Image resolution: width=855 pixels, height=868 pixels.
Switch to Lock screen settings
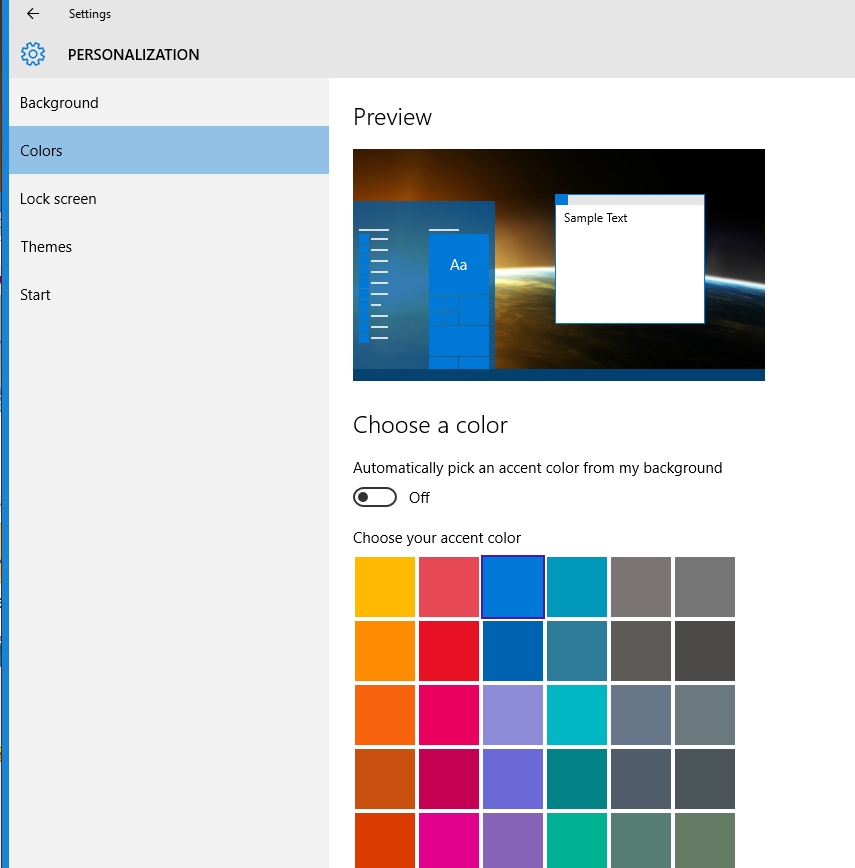(x=58, y=198)
